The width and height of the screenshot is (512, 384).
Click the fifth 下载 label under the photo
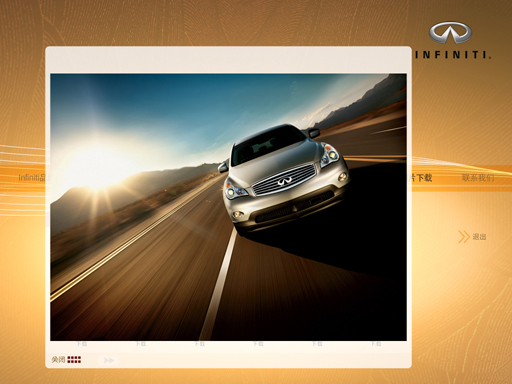[x=317, y=344]
